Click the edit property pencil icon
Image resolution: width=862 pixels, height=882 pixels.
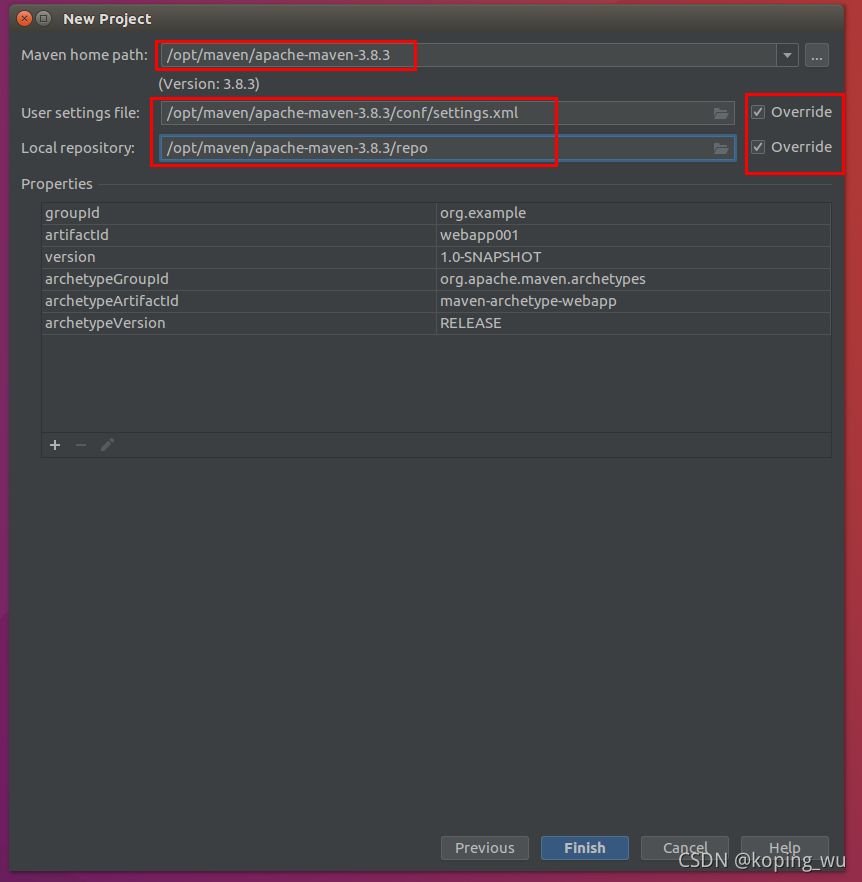click(x=107, y=446)
